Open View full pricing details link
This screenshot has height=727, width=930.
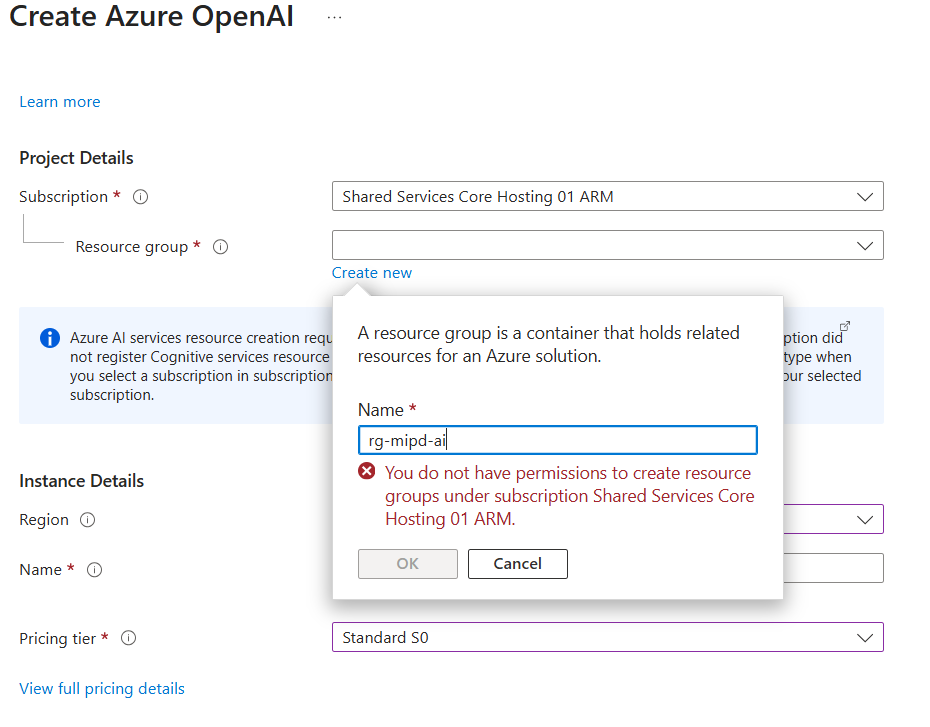click(102, 688)
